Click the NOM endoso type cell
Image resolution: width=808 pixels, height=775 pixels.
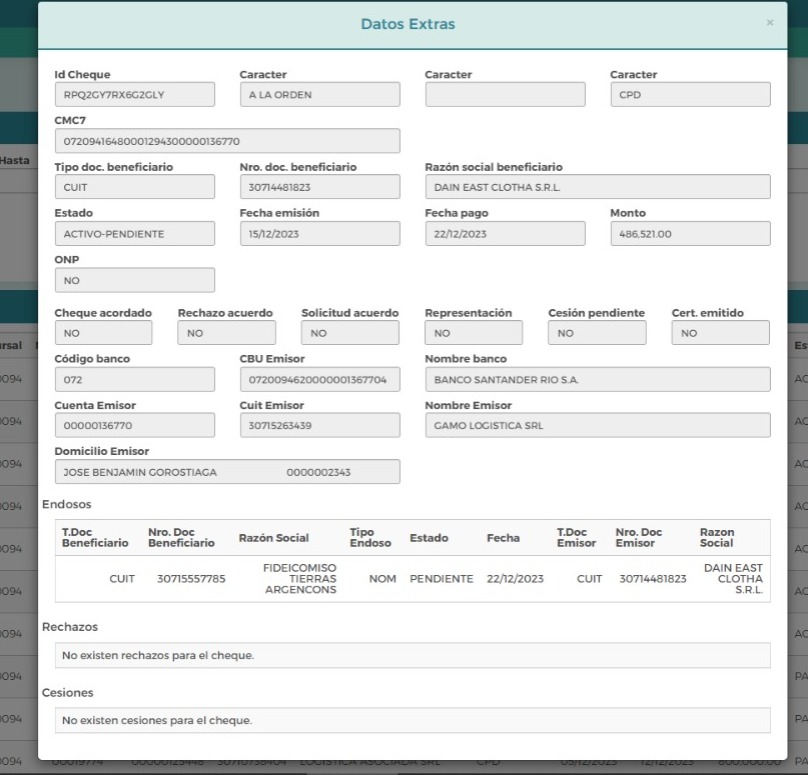(x=382, y=579)
